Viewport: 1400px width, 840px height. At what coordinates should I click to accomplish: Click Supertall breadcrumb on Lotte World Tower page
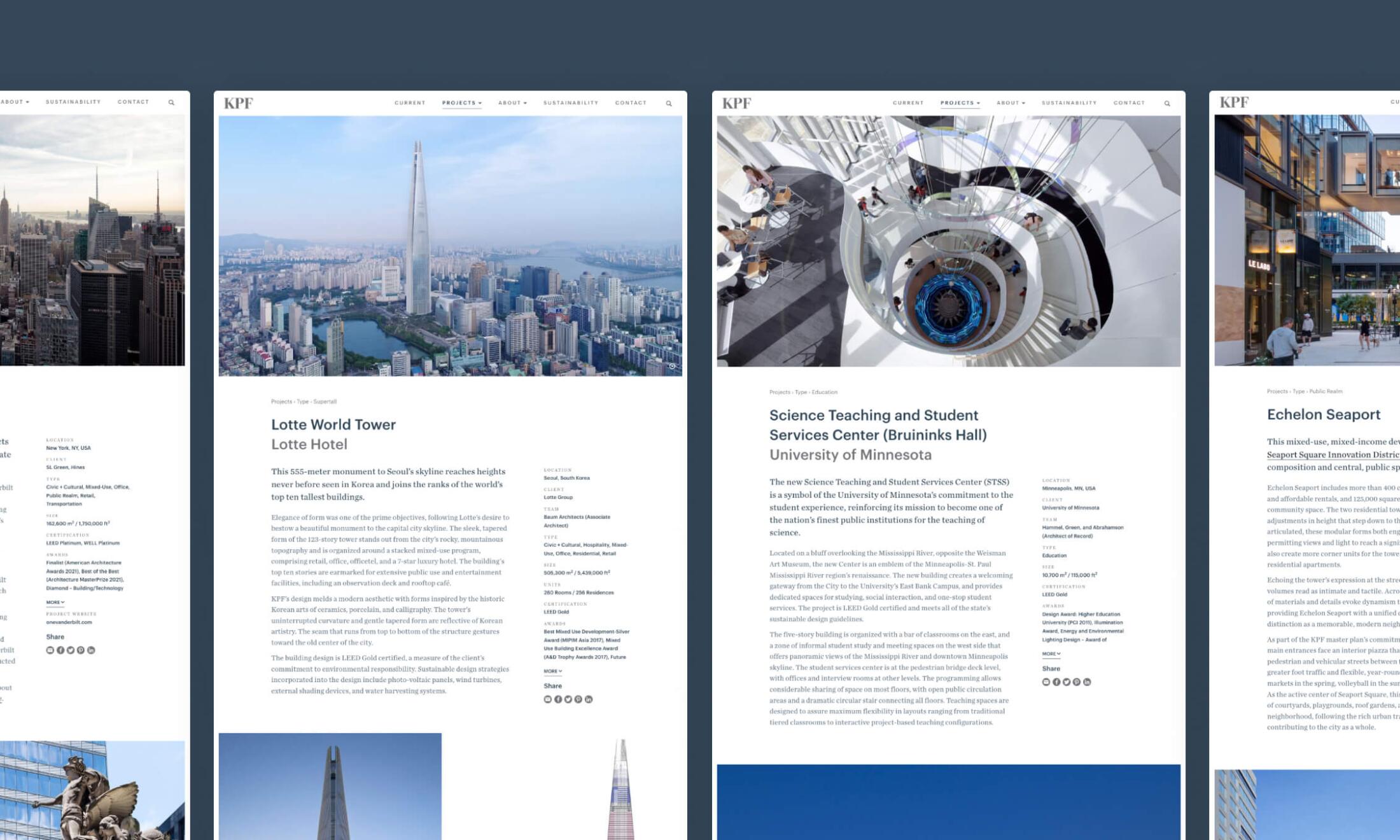(325, 402)
